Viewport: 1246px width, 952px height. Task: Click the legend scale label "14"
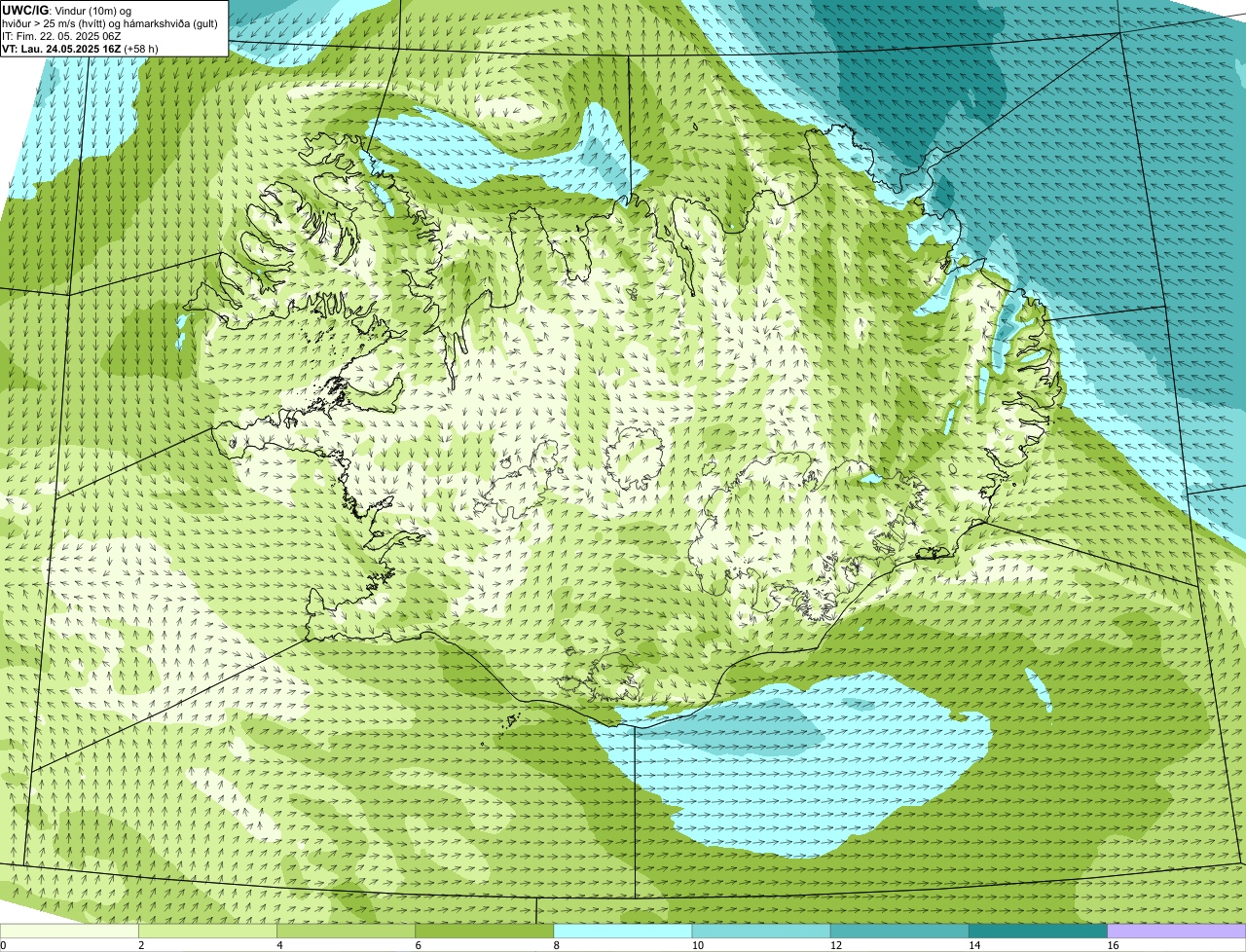(974, 945)
